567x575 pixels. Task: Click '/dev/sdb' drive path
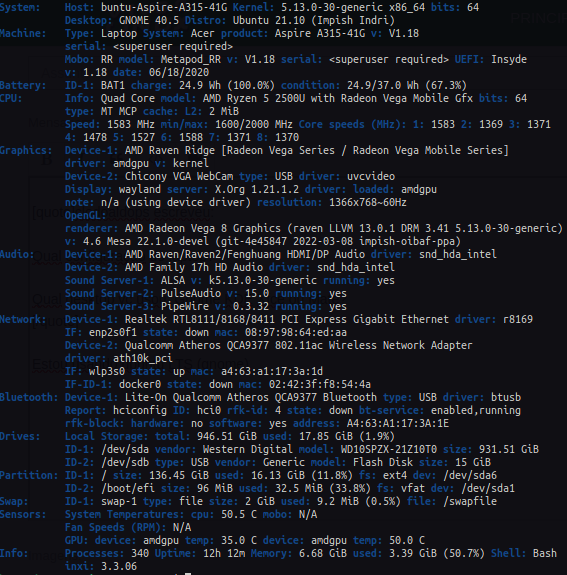(x=125, y=463)
